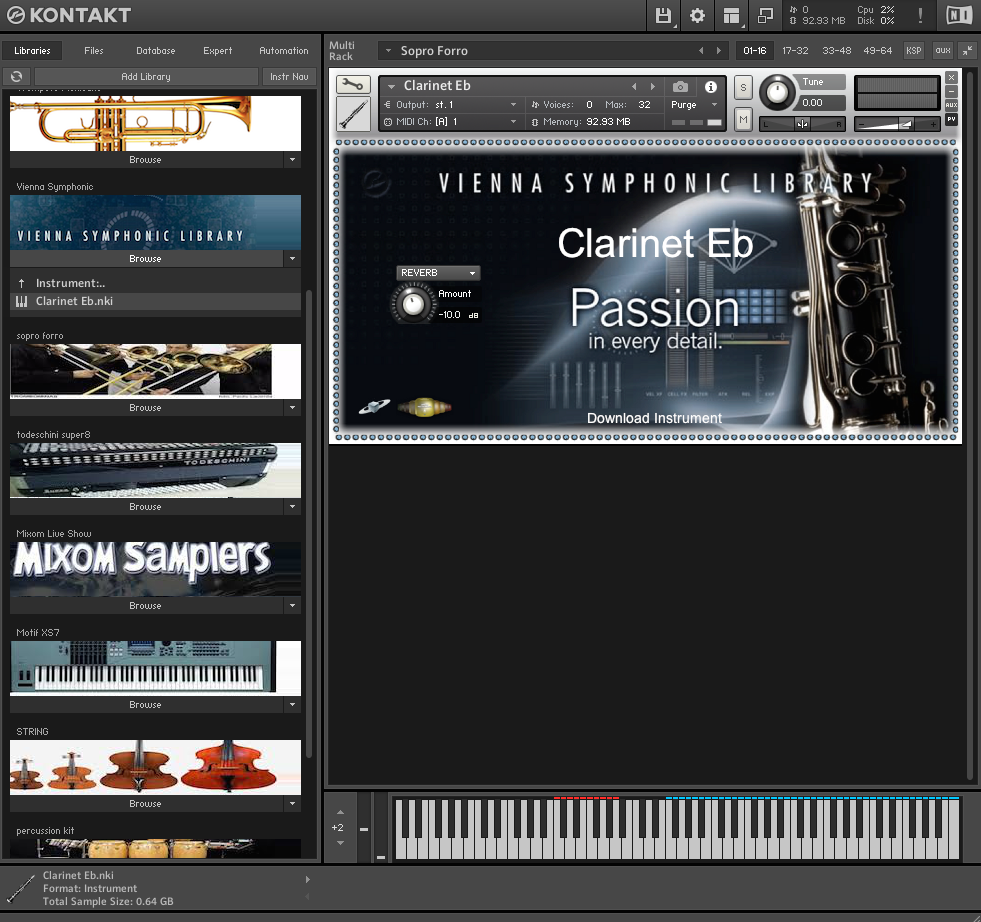
Task: Shift keyboard octave up
Action: [340, 812]
